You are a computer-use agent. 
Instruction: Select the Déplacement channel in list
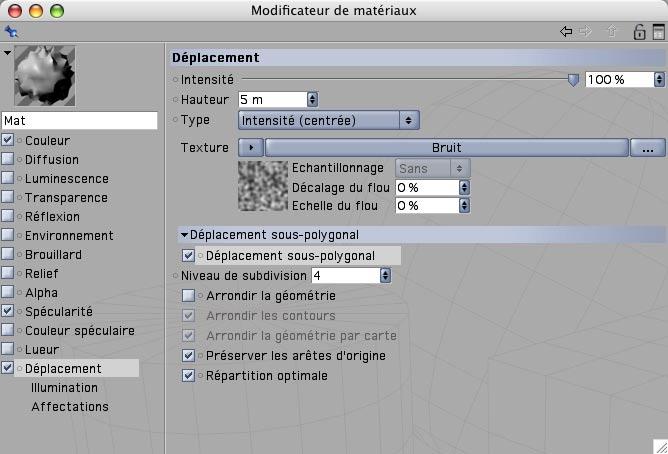tap(63, 368)
